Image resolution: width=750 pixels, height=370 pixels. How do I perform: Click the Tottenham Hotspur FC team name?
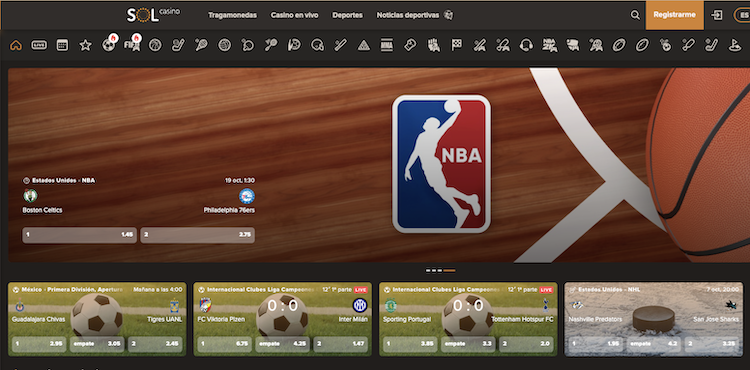(x=522, y=319)
